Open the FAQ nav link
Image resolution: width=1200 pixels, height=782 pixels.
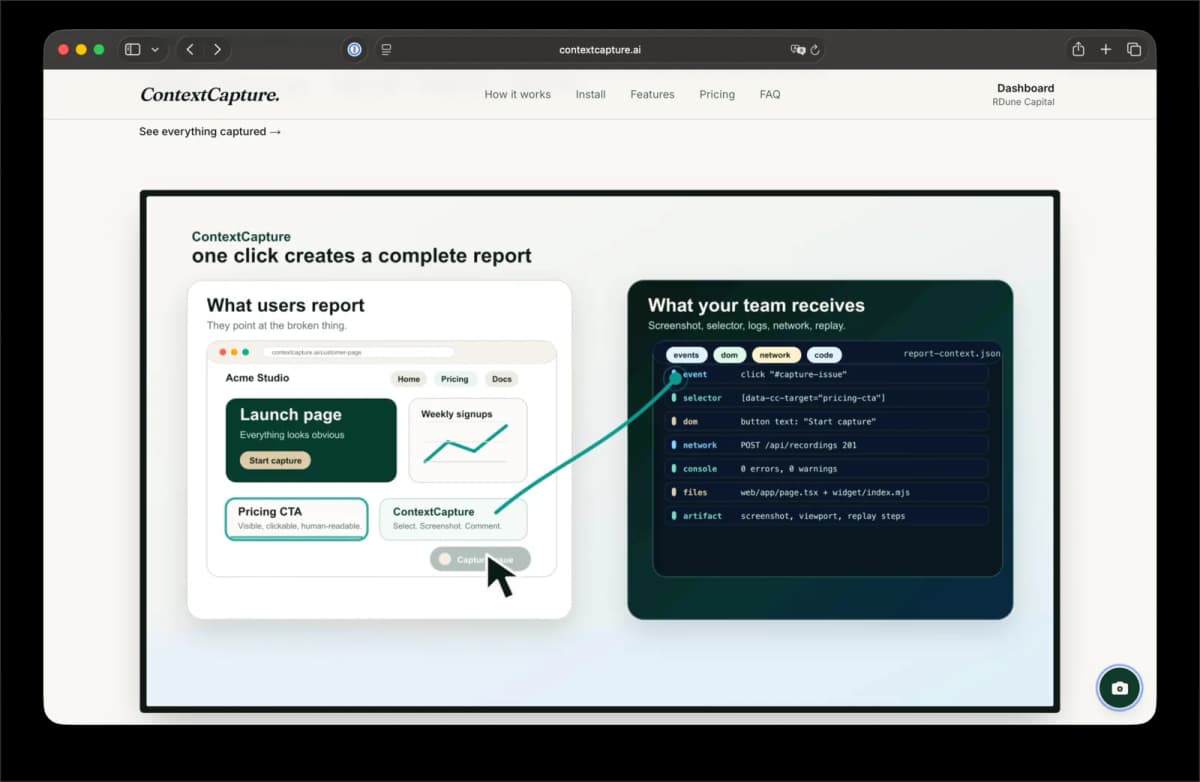click(x=770, y=94)
